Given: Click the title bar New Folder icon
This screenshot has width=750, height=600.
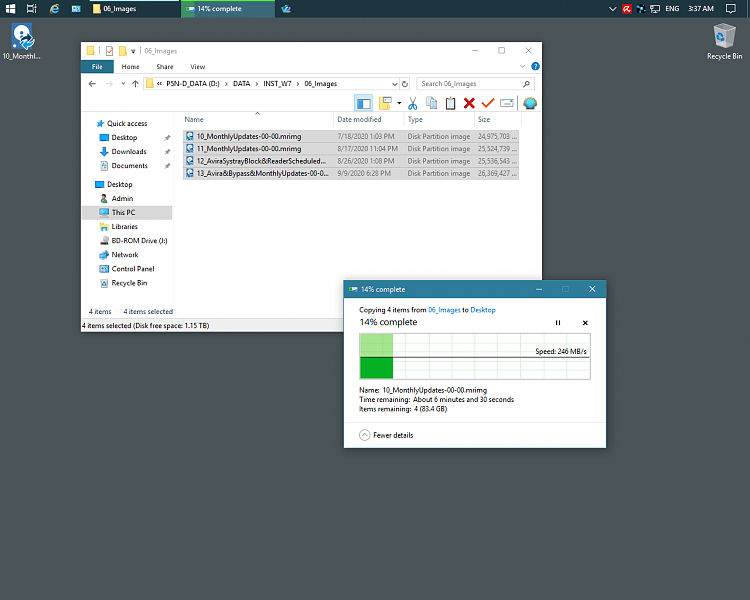Looking at the screenshot, I should (x=122, y=51).
